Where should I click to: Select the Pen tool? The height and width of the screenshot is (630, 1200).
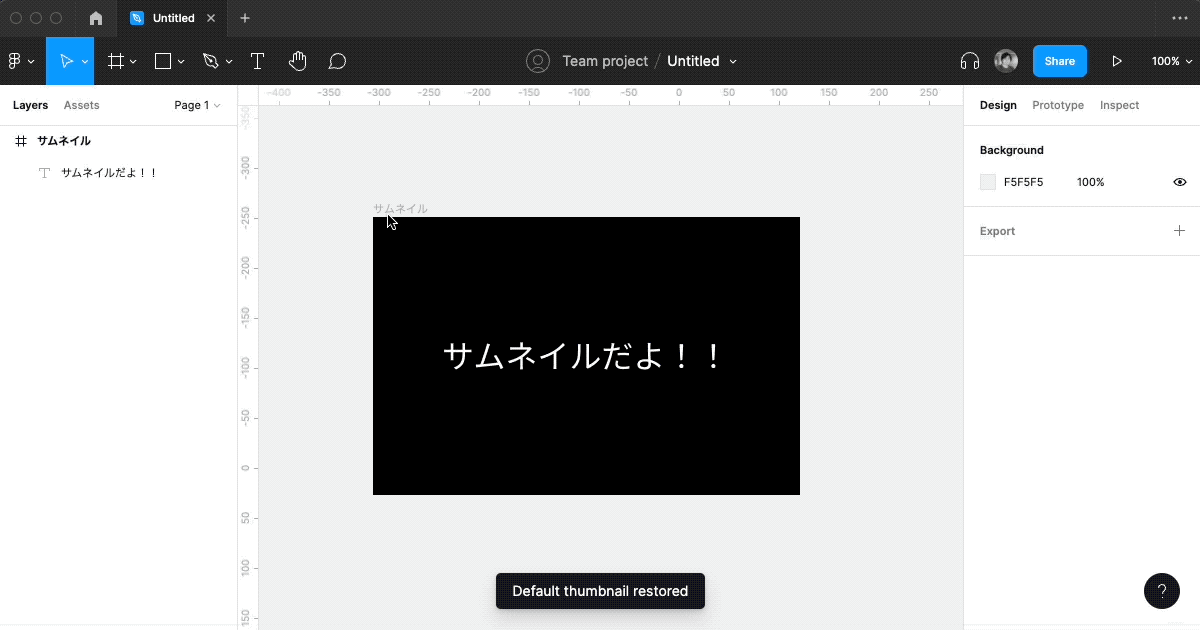pos(211,61)
